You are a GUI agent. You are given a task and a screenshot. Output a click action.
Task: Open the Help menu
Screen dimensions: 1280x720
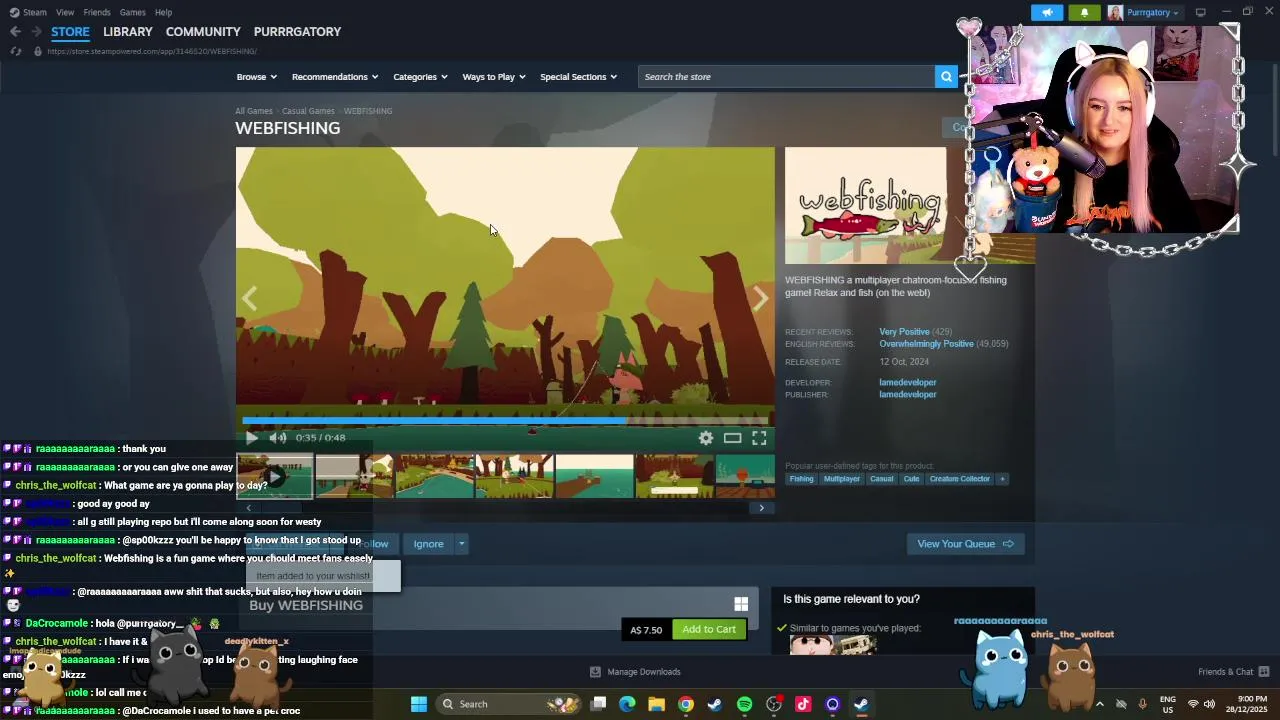click(164, 12)
